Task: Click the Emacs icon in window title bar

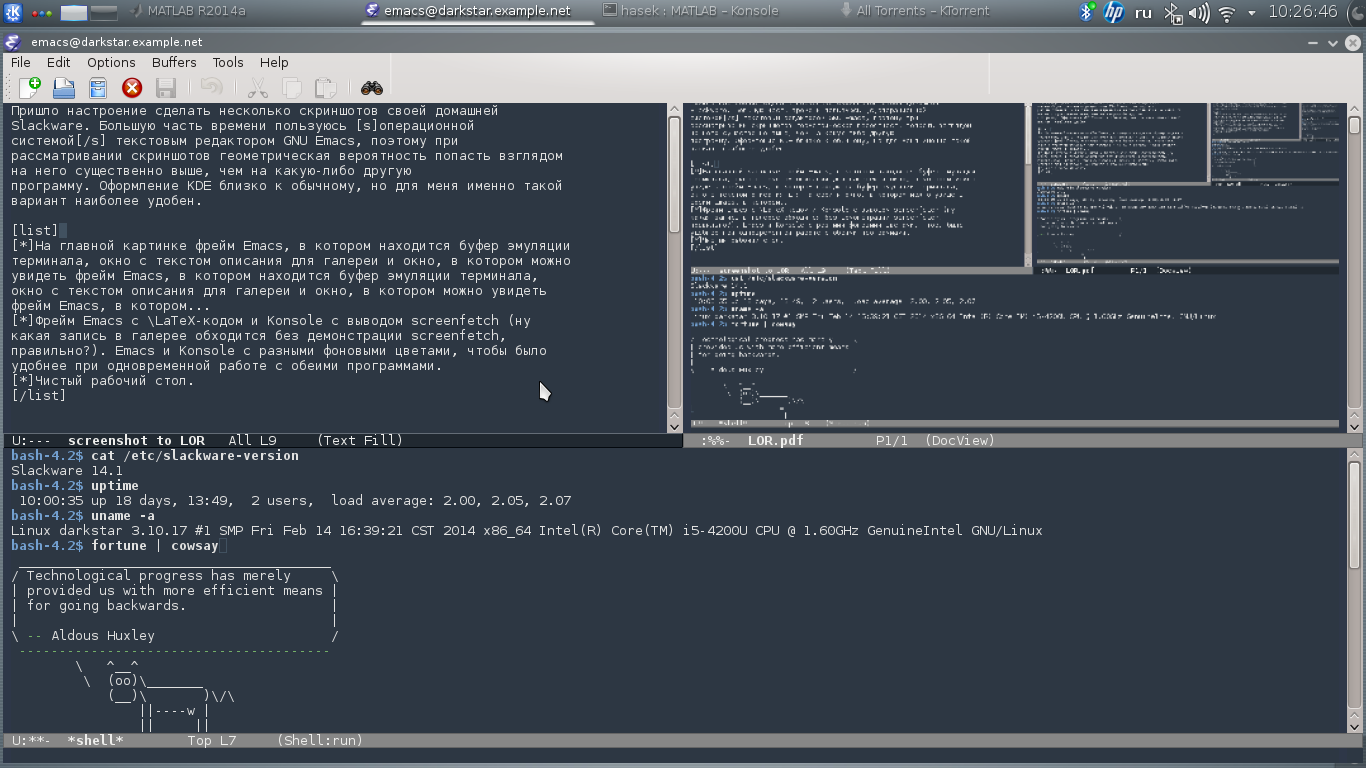Action: coord(12,42)
